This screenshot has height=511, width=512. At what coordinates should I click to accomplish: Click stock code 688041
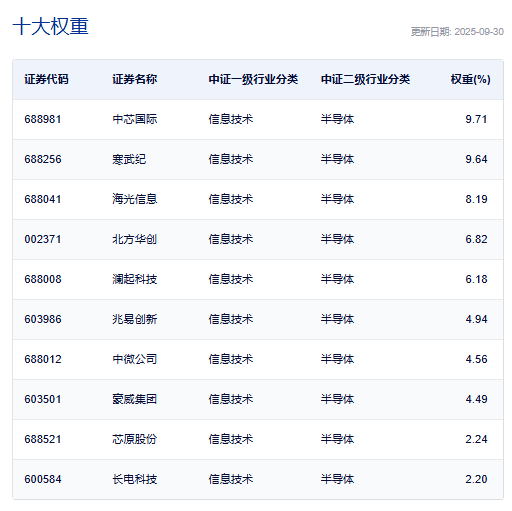point(43,199)
